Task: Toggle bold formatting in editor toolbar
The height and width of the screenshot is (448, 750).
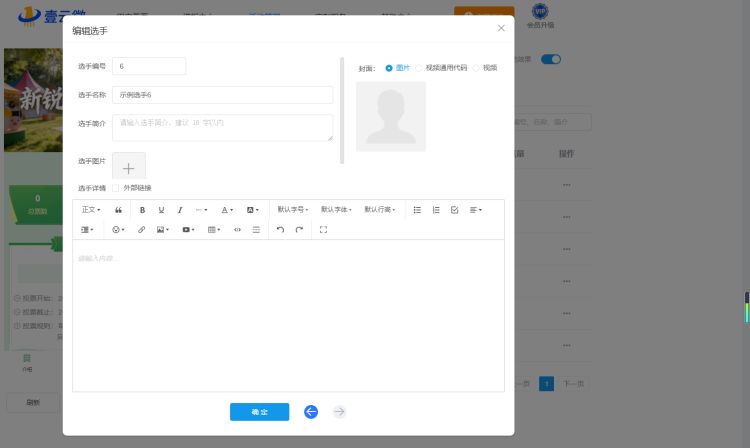Action: point(142,210)
